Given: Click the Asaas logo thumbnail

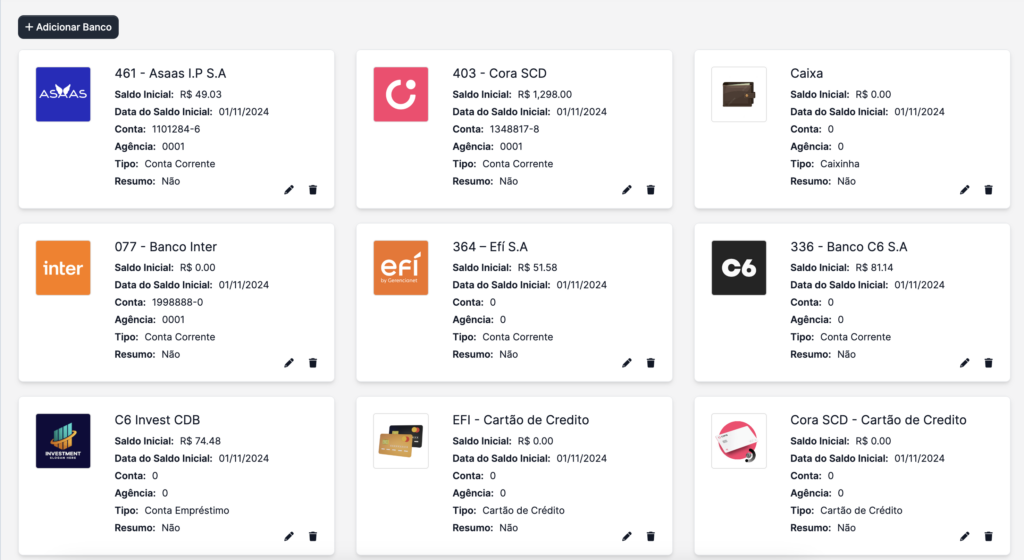Looking at the screenshot, I should pos(63,95).
